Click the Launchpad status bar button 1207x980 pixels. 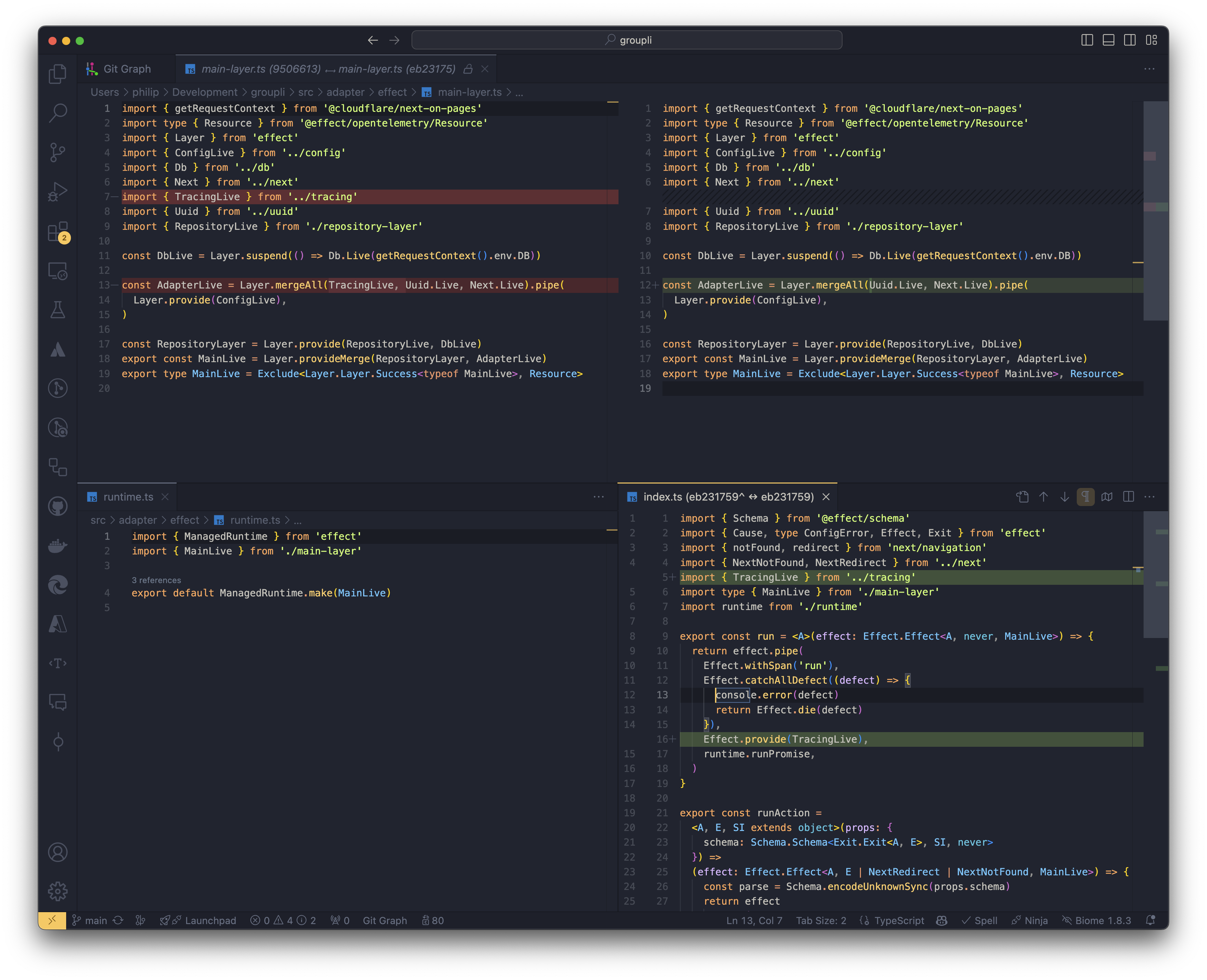click(x=210, y=921)
